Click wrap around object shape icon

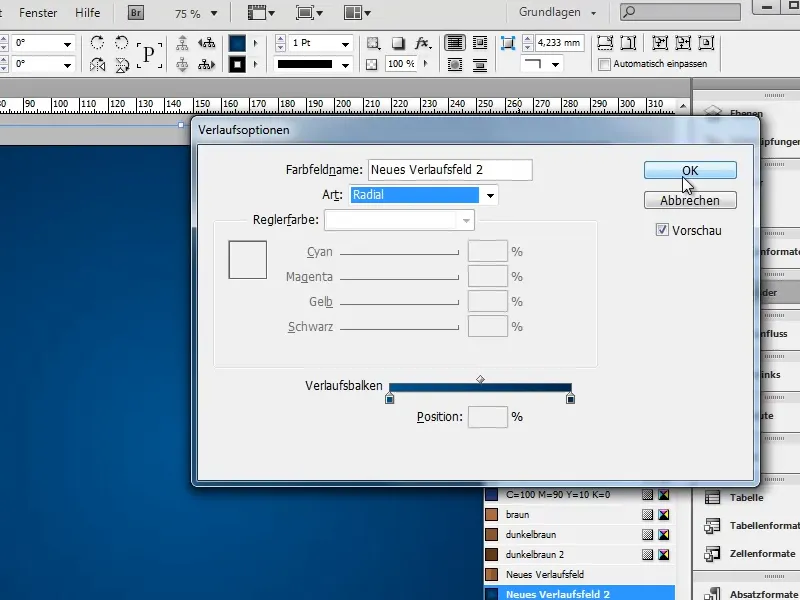455,65
